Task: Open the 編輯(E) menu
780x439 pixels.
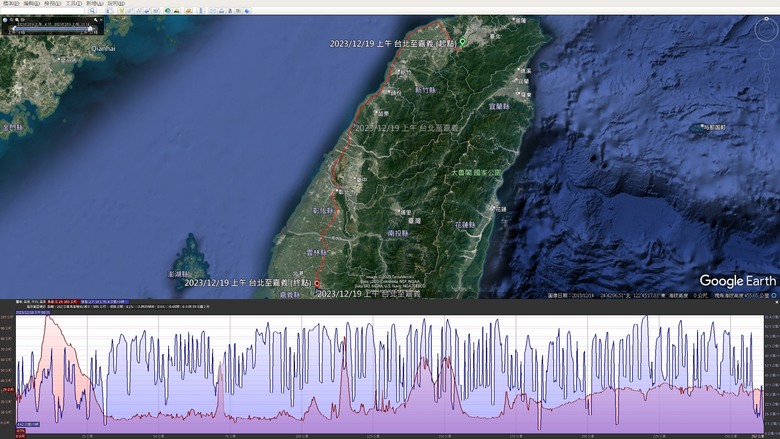Action: pos(31,3)
